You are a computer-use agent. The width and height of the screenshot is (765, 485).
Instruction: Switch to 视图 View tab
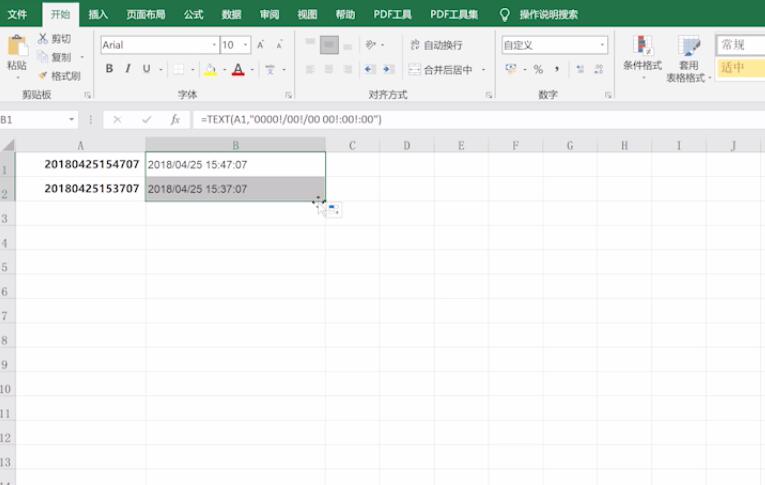(307, 14)
